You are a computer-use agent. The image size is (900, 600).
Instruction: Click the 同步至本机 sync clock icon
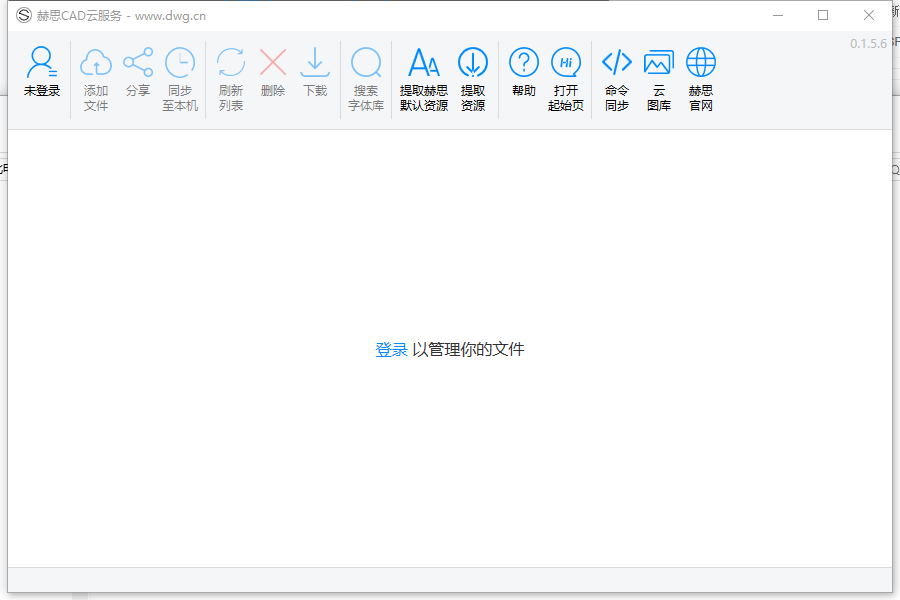point(180,64)
